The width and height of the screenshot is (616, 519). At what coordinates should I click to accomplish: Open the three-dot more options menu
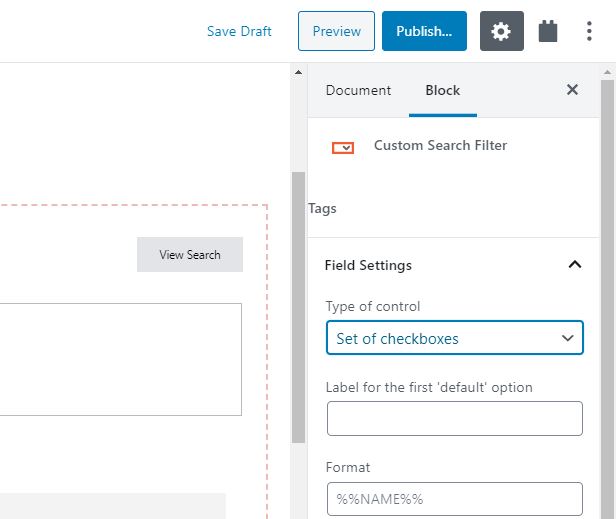click(589, 31)
